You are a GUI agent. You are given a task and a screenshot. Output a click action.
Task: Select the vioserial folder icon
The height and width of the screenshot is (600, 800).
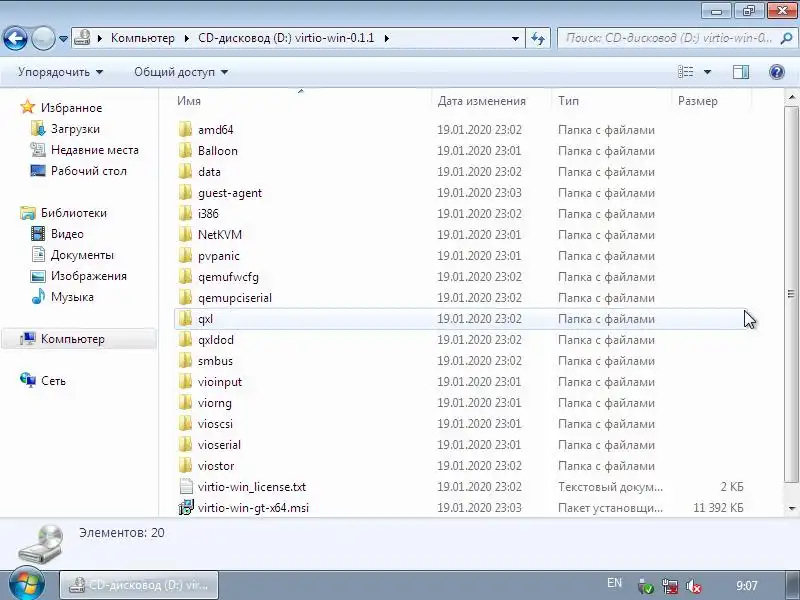pos(186,445)
